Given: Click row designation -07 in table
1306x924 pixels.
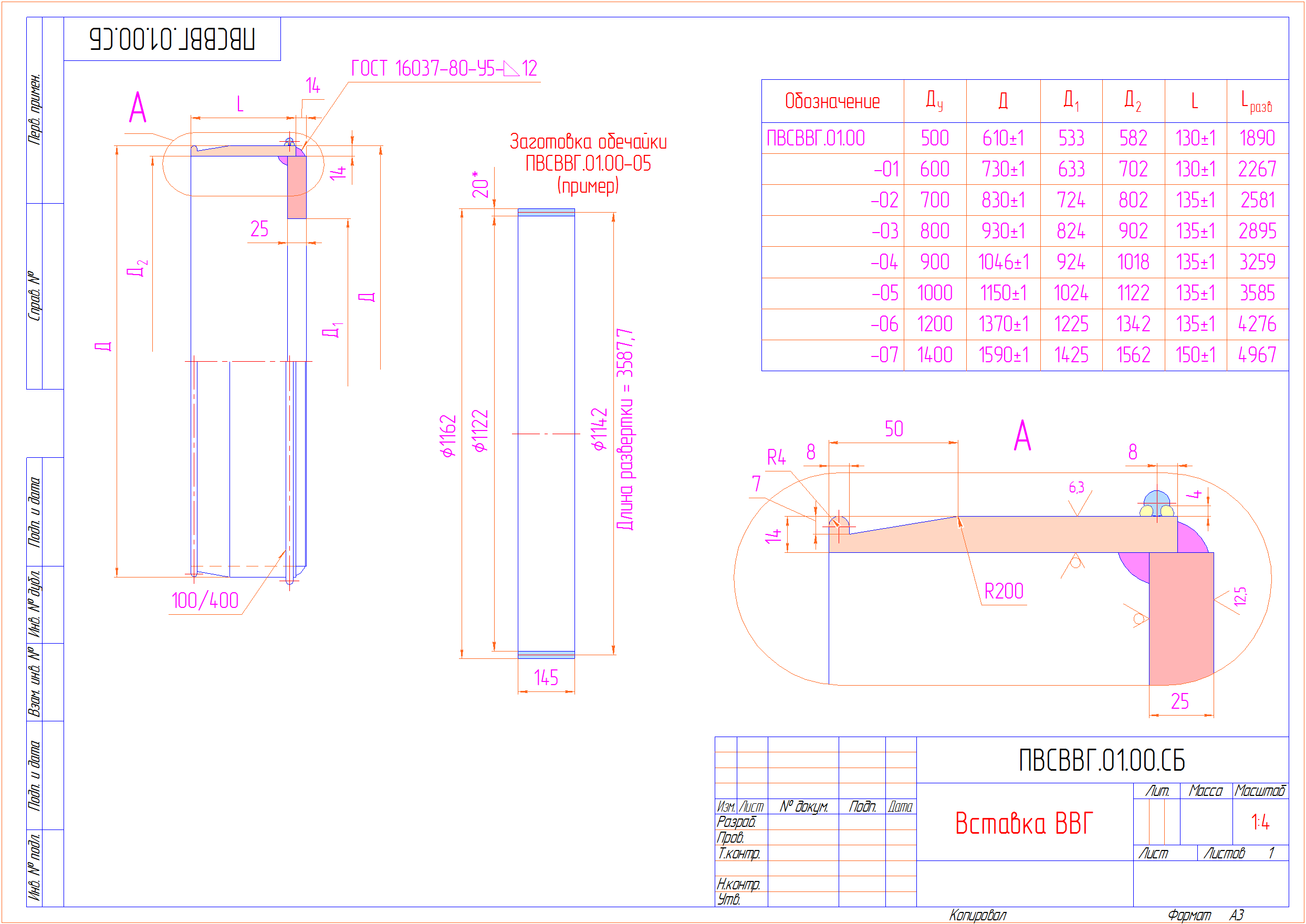Looking at the screenshot, I should 884,355.
